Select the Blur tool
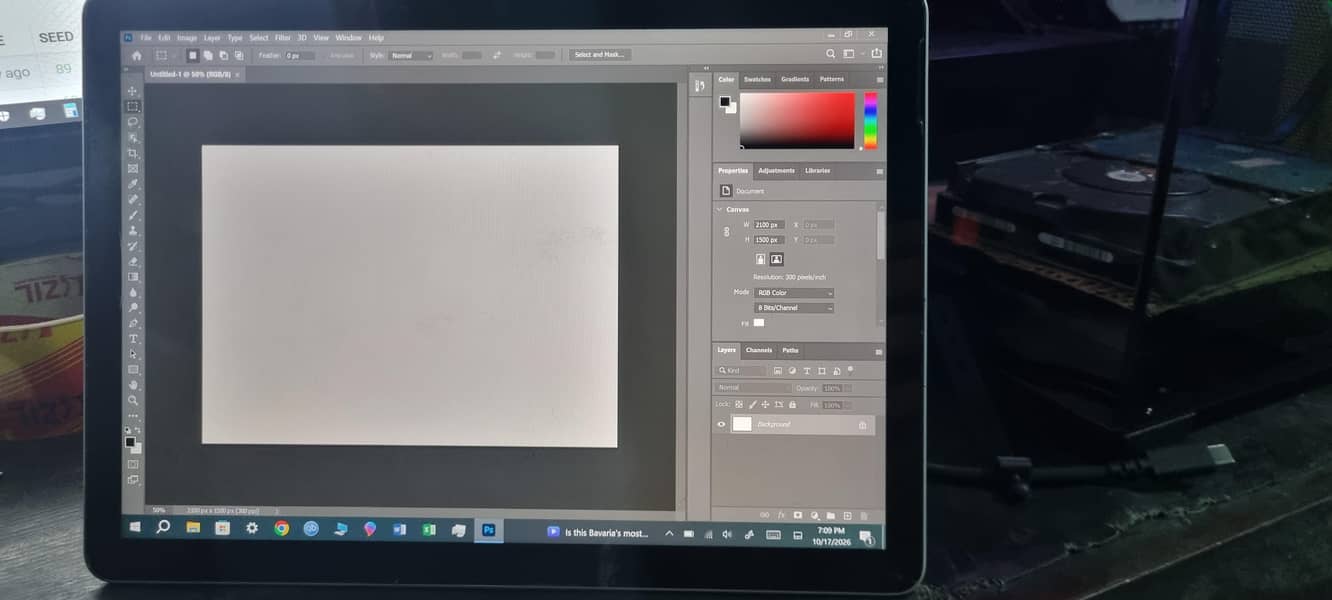The width and height of the screenshot is (1332, 600). tap(132, 292)
